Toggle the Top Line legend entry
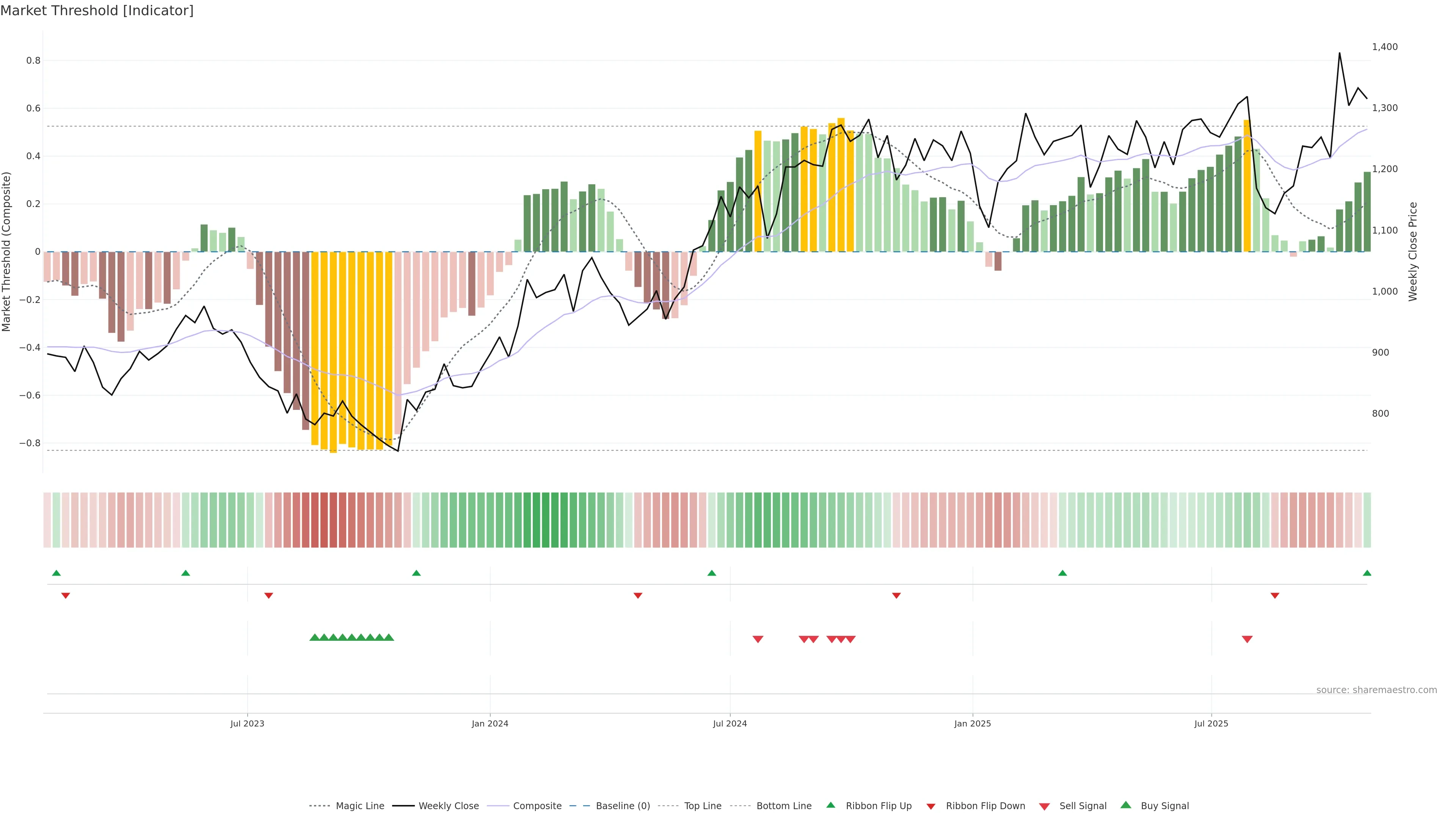1456x819 pixels. [x=703, y=806]
